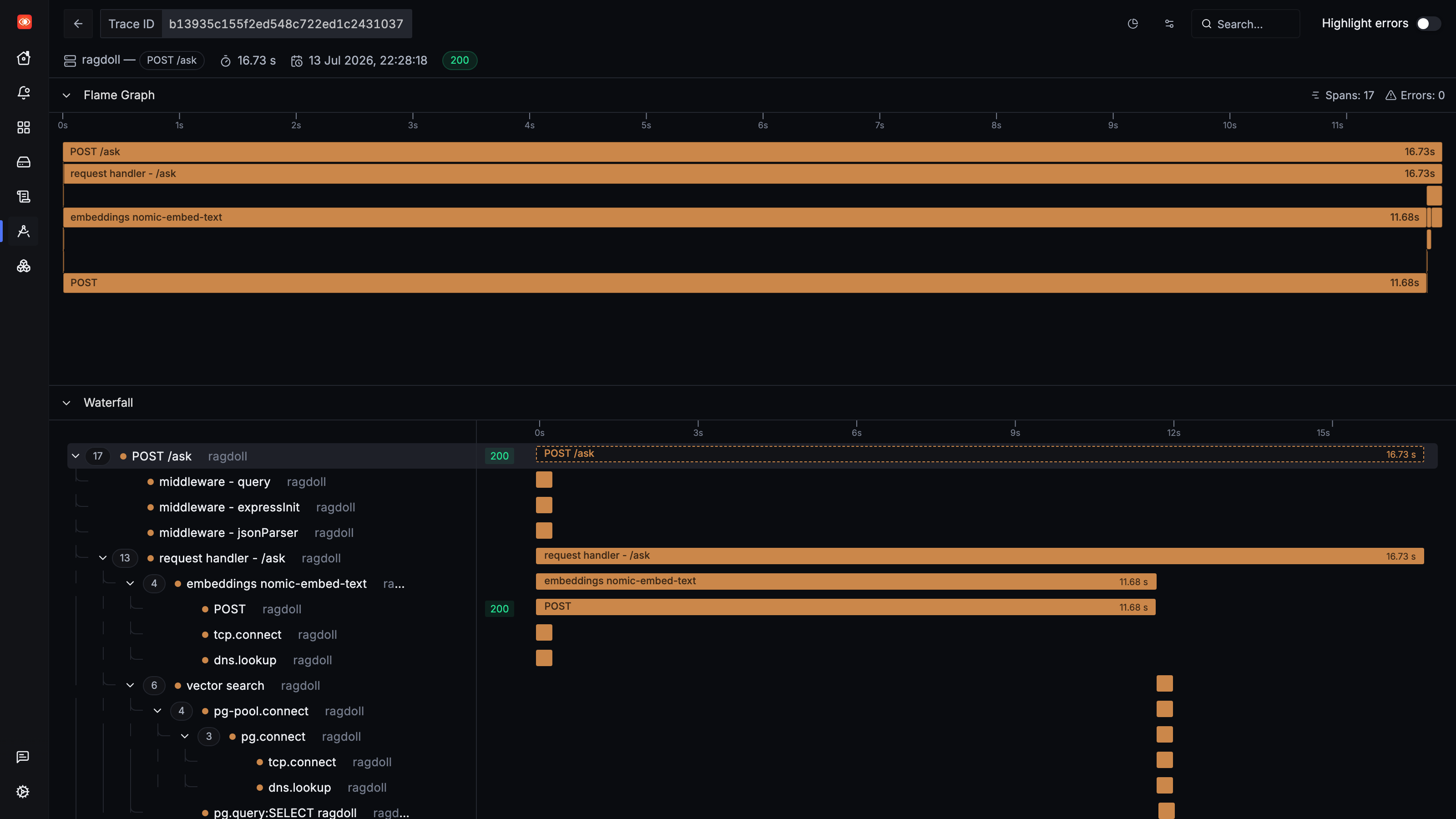Click the 200 status badge in header

click(460, 61)
